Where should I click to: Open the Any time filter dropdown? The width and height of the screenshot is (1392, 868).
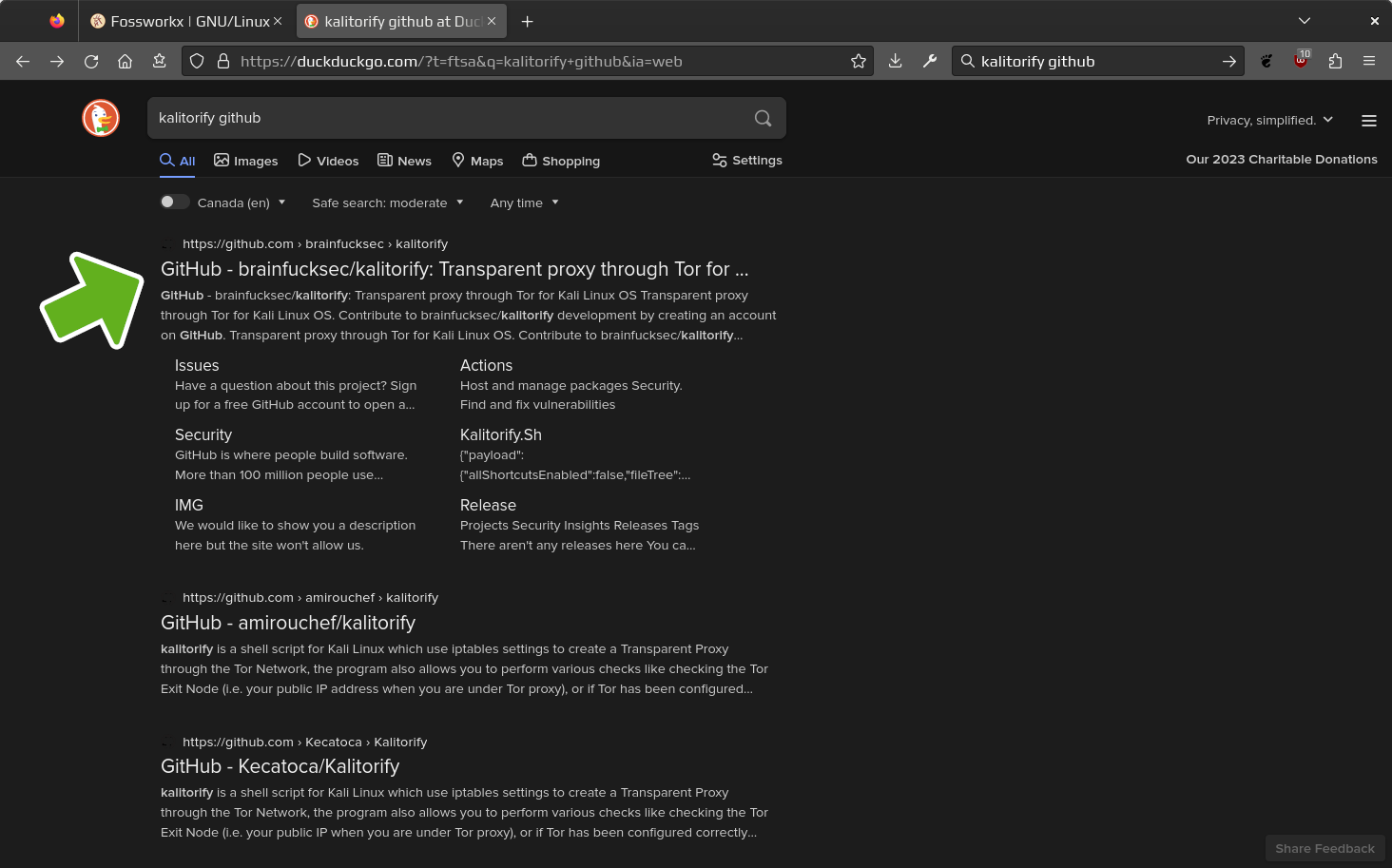click(524, 203)
